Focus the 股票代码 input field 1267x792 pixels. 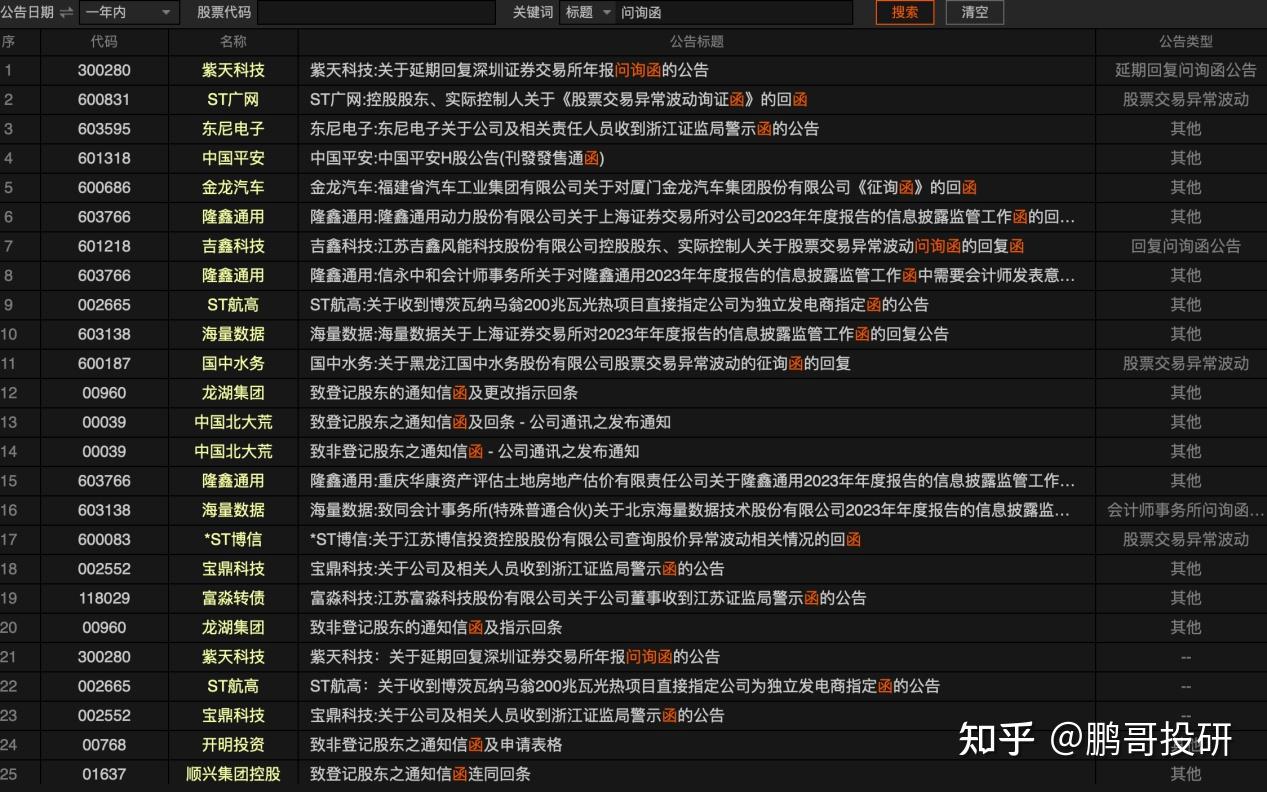[376, 13]
